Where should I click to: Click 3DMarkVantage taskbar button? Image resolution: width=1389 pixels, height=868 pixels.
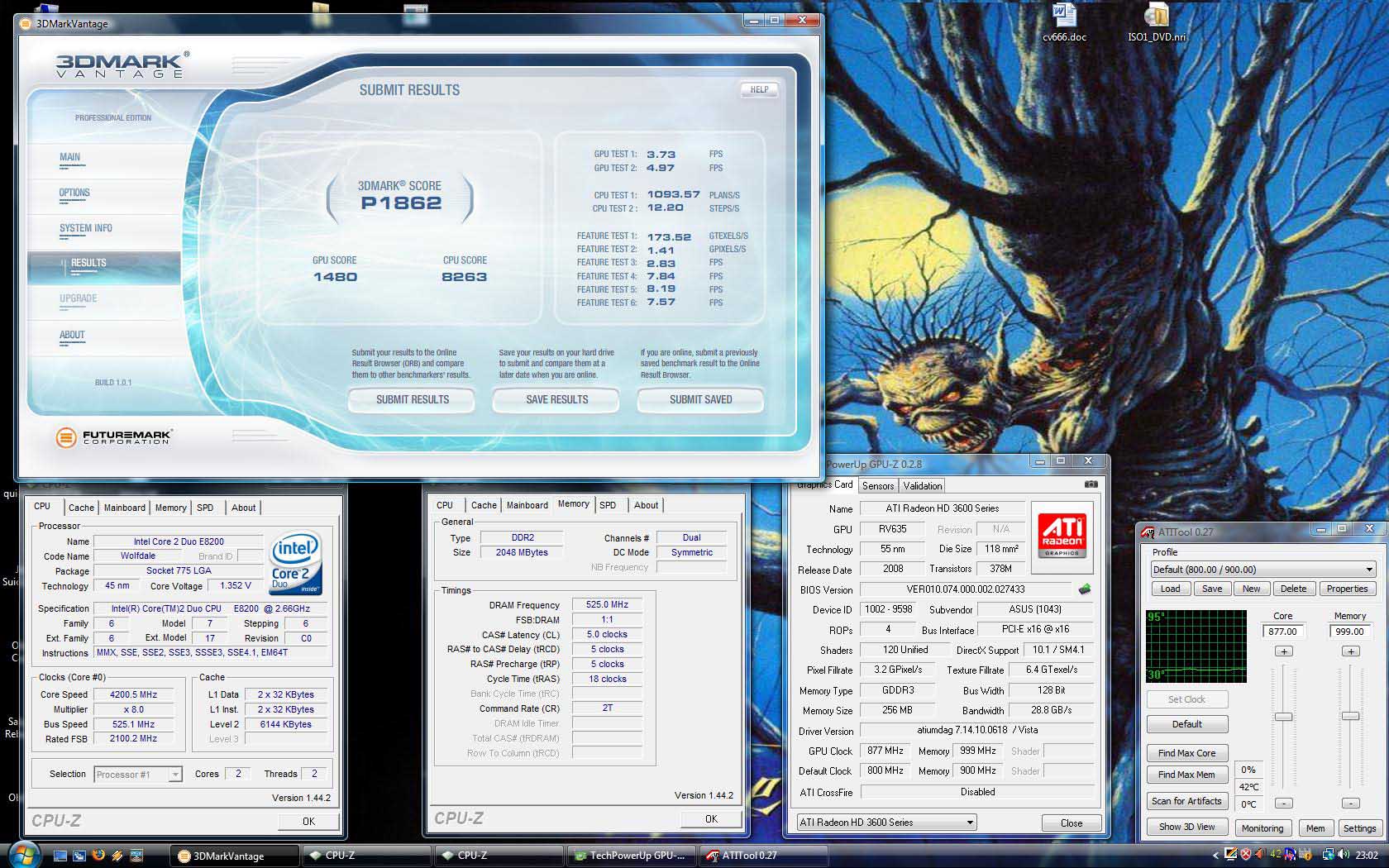pos(235,856)
